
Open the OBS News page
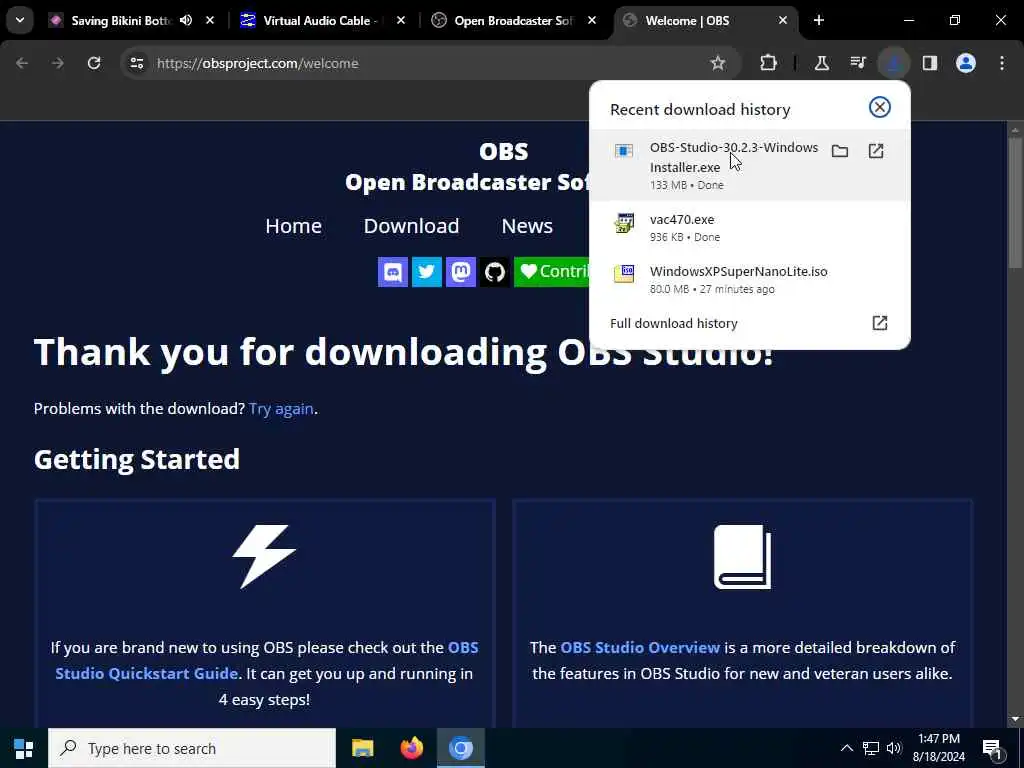point(527,226)
